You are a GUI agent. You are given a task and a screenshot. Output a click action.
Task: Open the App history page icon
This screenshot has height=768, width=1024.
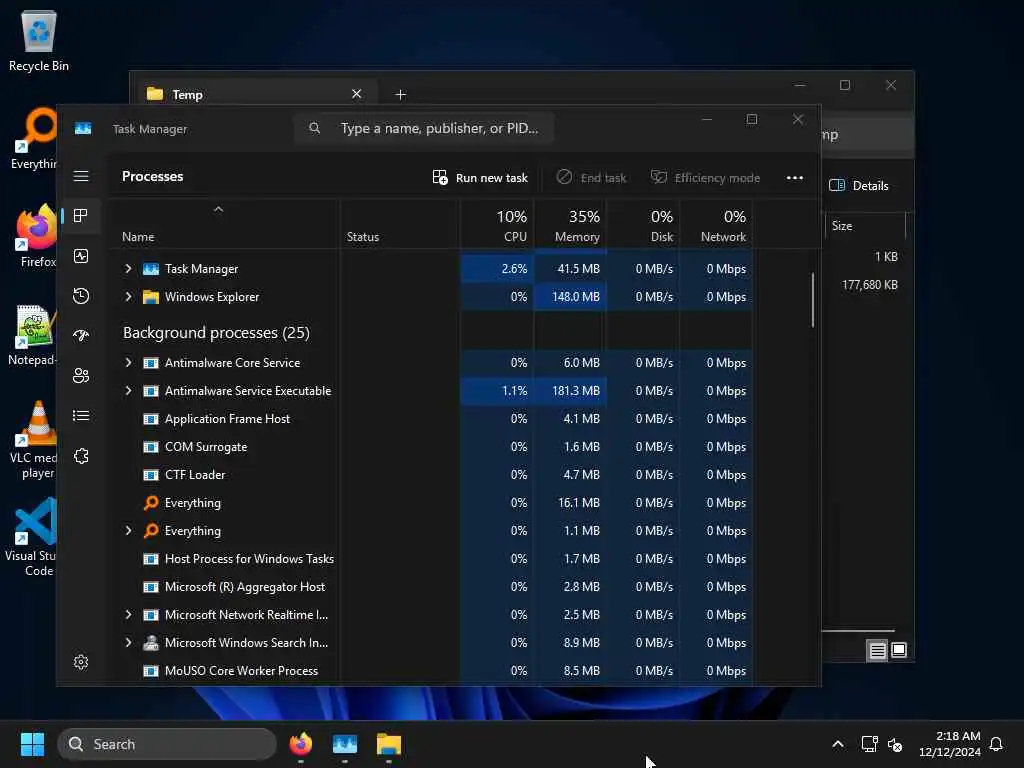coord(81,296)
